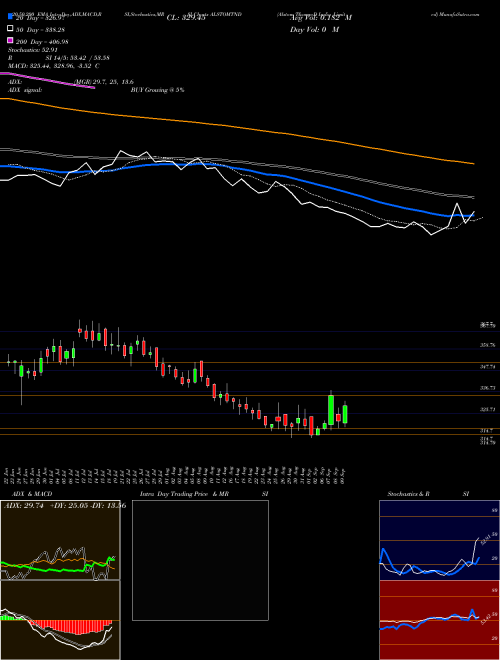500x660 pixels.
Task: Click the blue 20 Day legend swatch
Action: (11, 17)
